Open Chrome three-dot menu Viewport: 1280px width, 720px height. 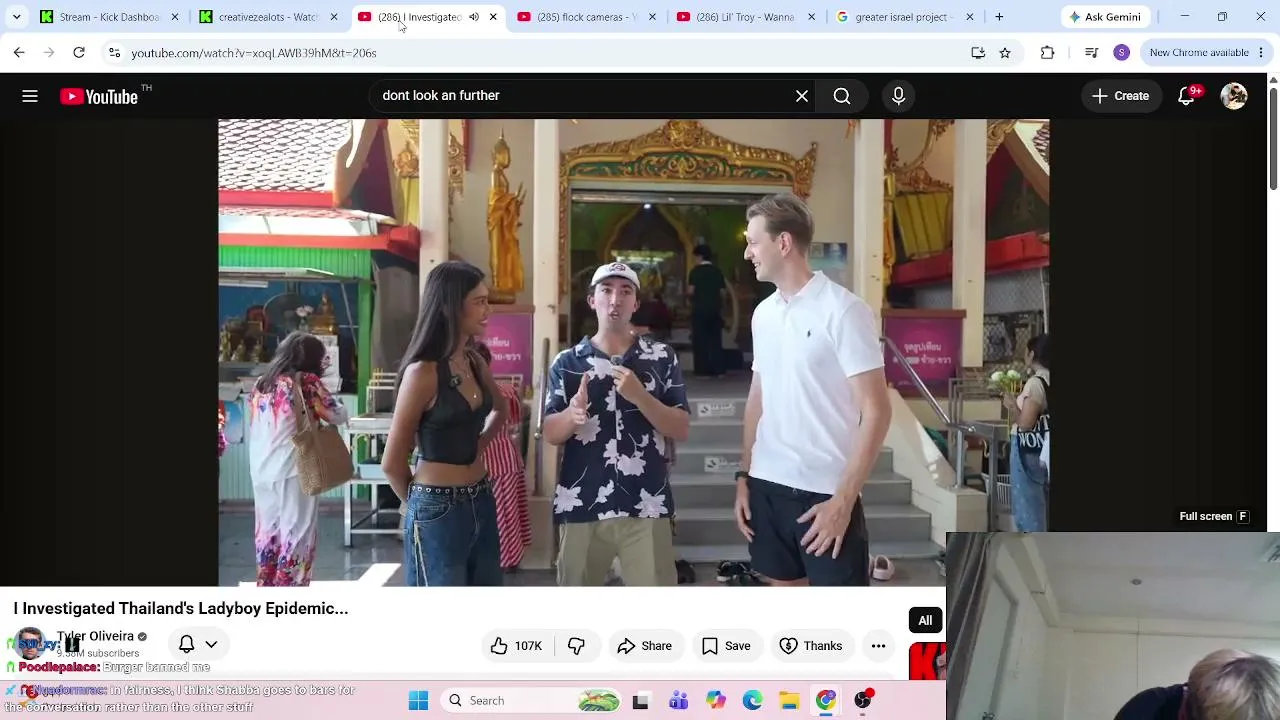tap(1260, 53)
